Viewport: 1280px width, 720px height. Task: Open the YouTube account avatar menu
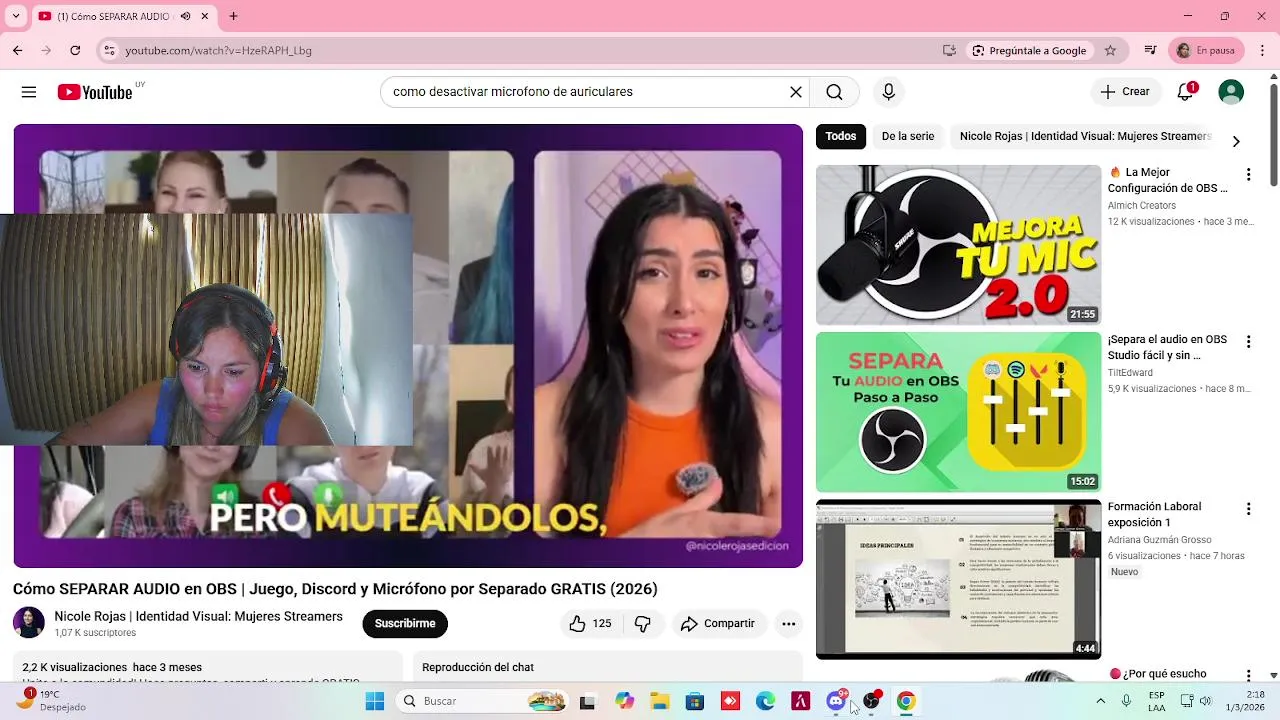pyautogui.click(x=1231, y=92)
